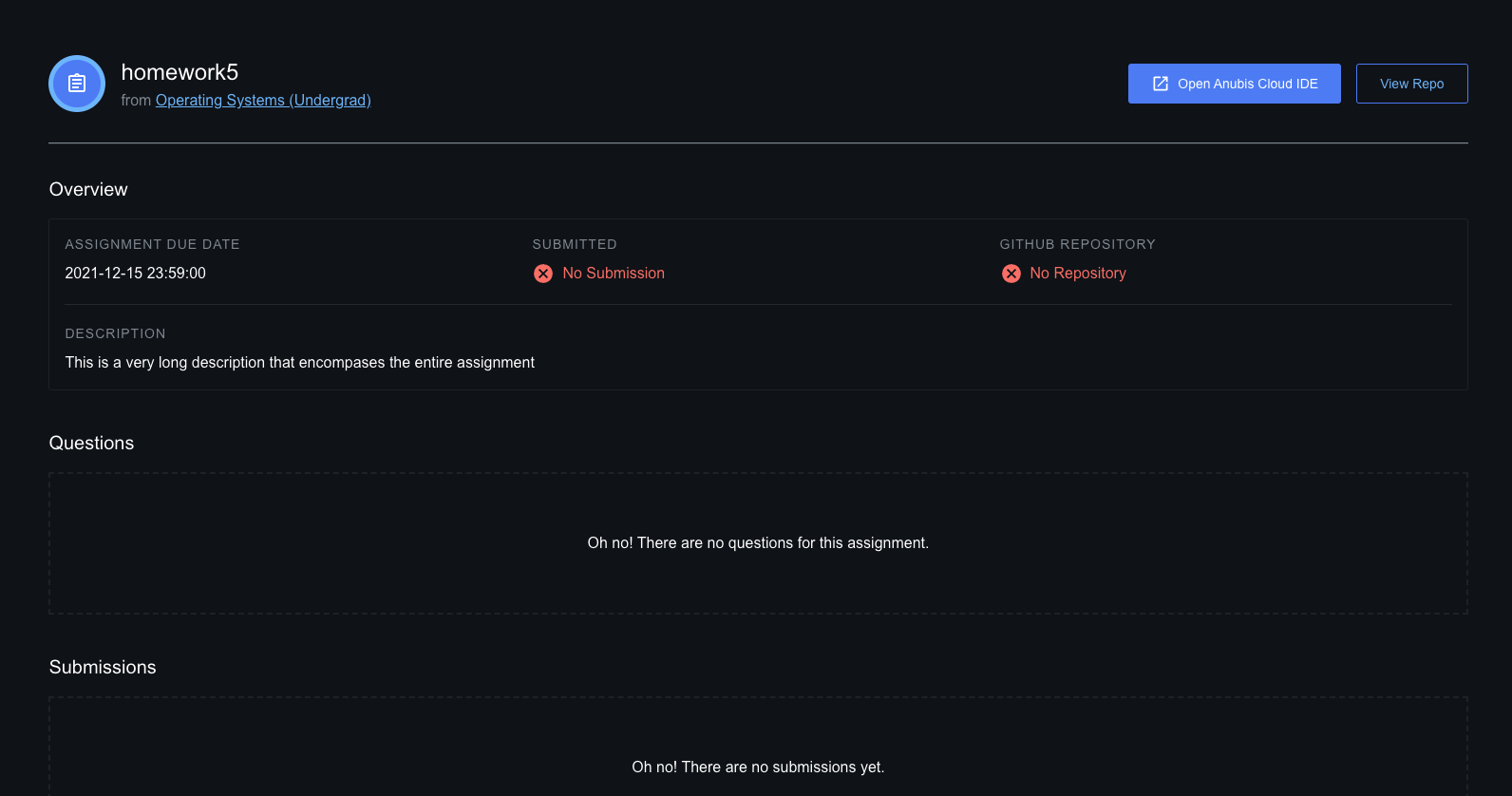Screen dimensions: 1512x796
Task: Click the red error icon beside No Repository
Action: click(1011, 273)
